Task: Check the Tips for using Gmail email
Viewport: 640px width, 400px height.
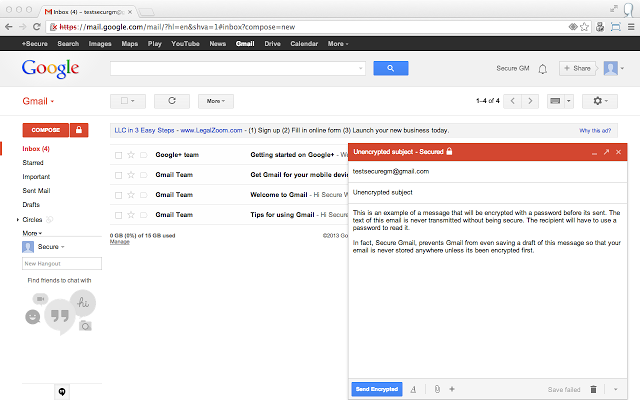Action: pos(118,215)
